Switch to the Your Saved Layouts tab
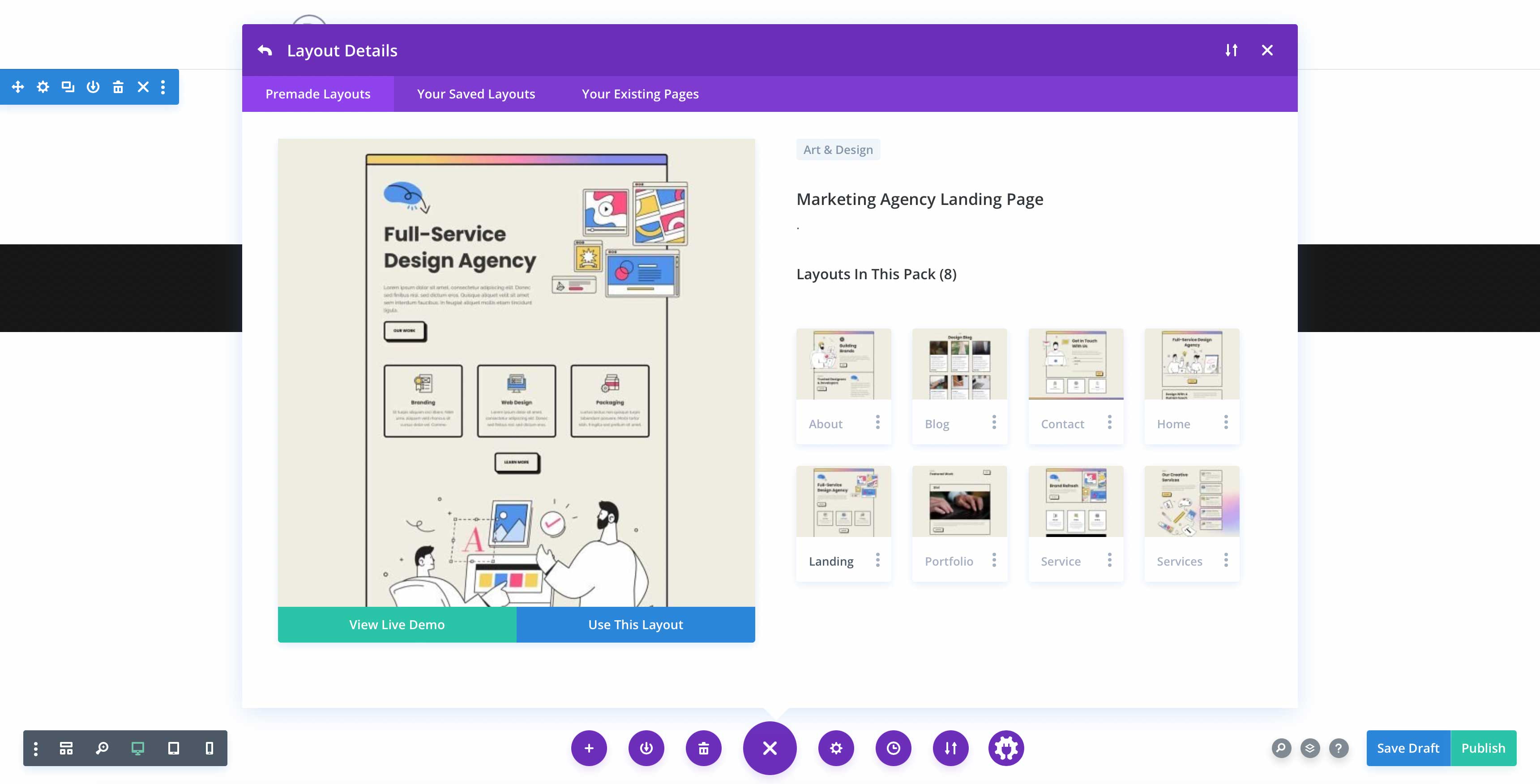 pyautogui.click(x=475, y=93)
